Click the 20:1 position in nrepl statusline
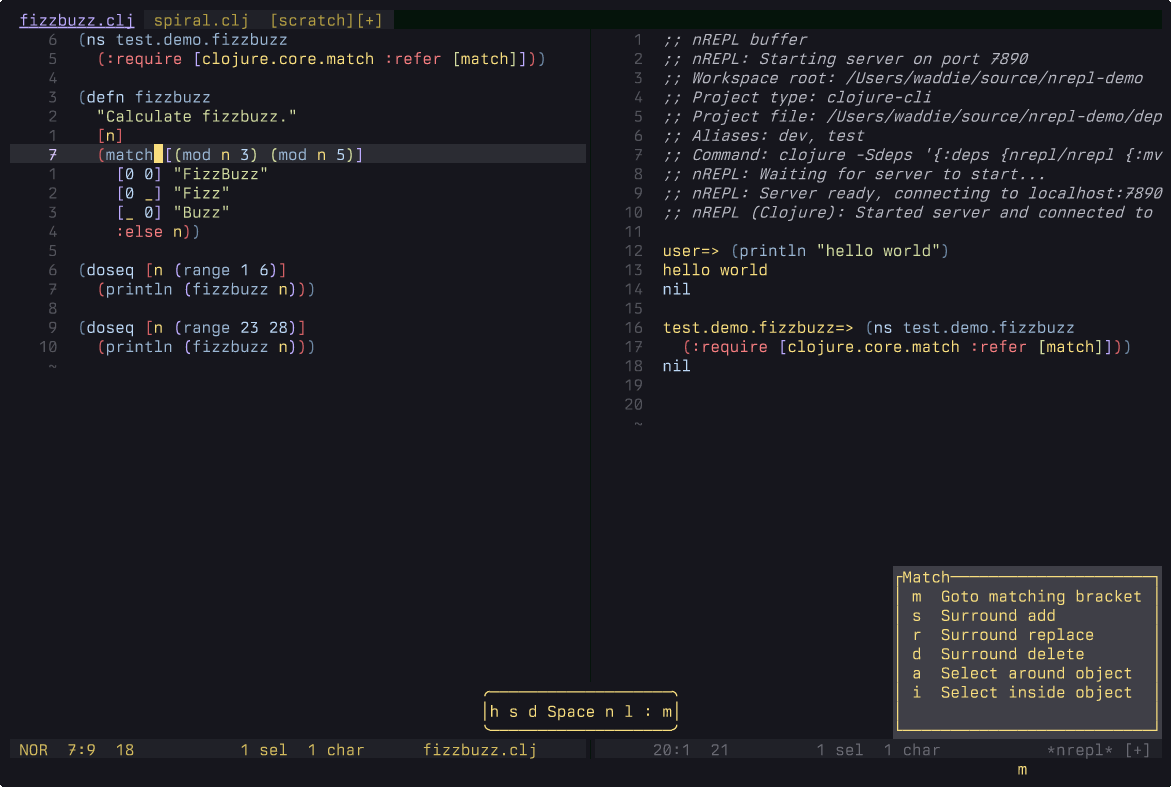 [x=671, y=750]
